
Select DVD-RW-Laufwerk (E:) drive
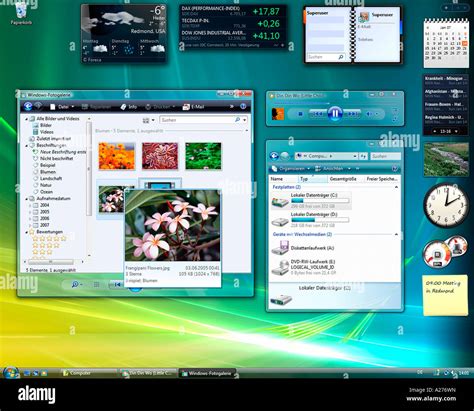coord(303,267)
